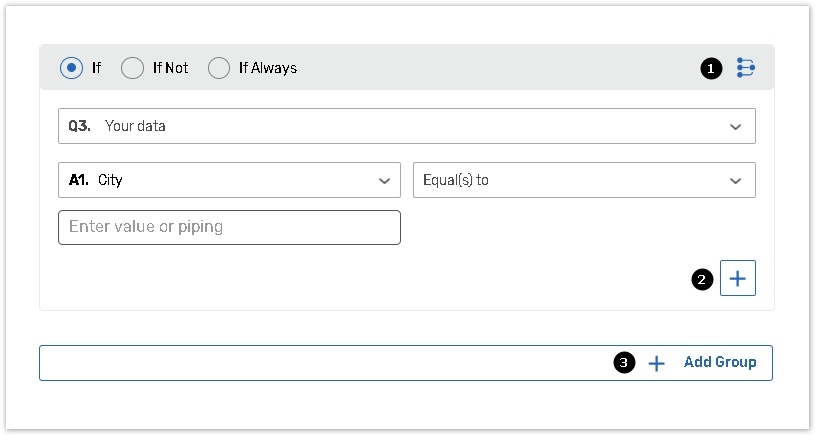This screenshot has height=435, width=815.
Task: Focus the "Enter value or piping" field
Action: (x=229, y=227)
